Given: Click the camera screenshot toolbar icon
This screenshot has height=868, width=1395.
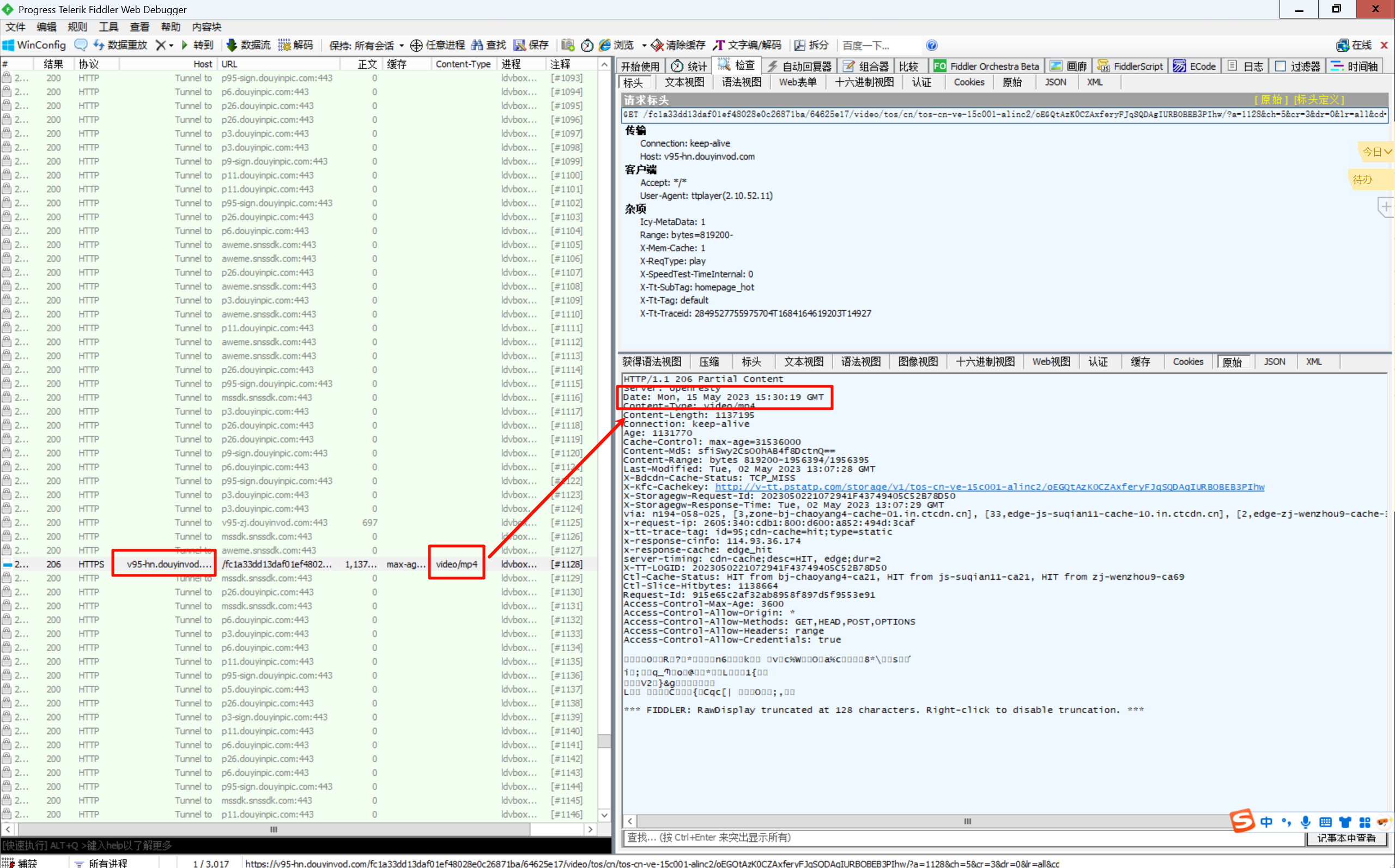Looking at the screenshot, I should pos(568,45).
